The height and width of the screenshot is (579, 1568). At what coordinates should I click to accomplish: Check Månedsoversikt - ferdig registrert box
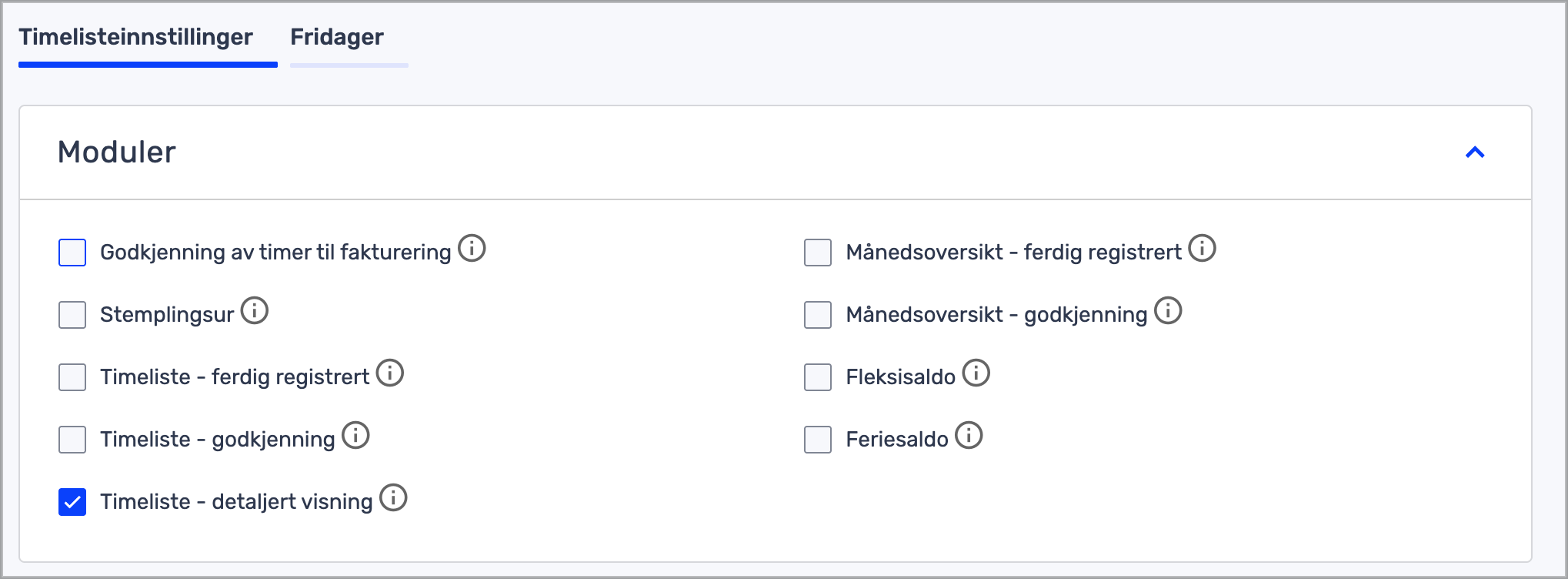[x=818, y=253]
